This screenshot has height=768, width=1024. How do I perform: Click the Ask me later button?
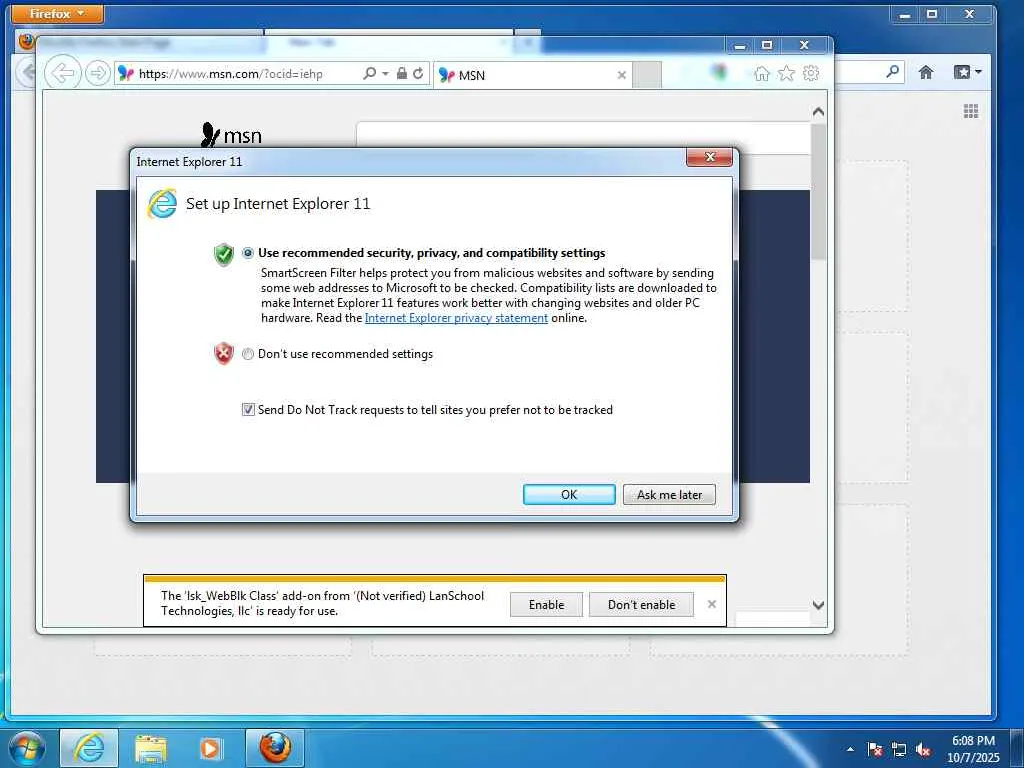[669, 494]
